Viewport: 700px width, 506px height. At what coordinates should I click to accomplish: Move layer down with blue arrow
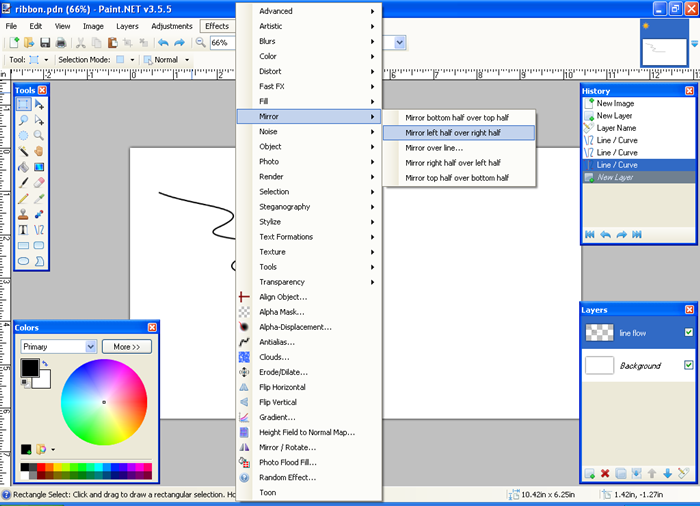[x=667, y=473]
